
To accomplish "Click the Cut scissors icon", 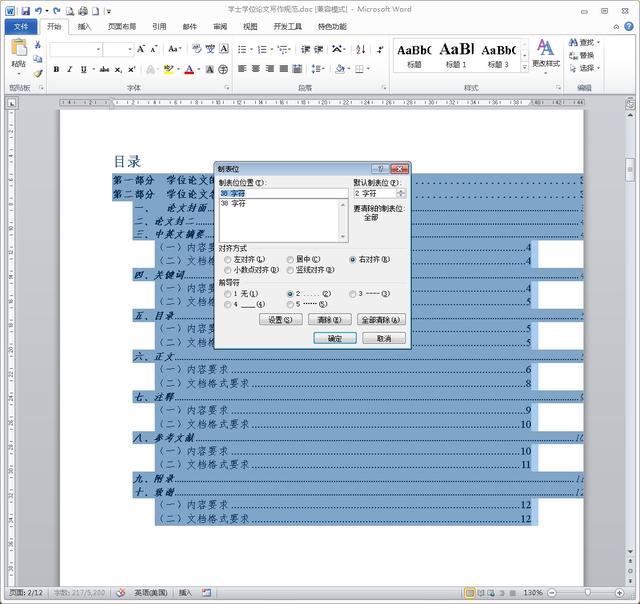I will click(38, 44).
